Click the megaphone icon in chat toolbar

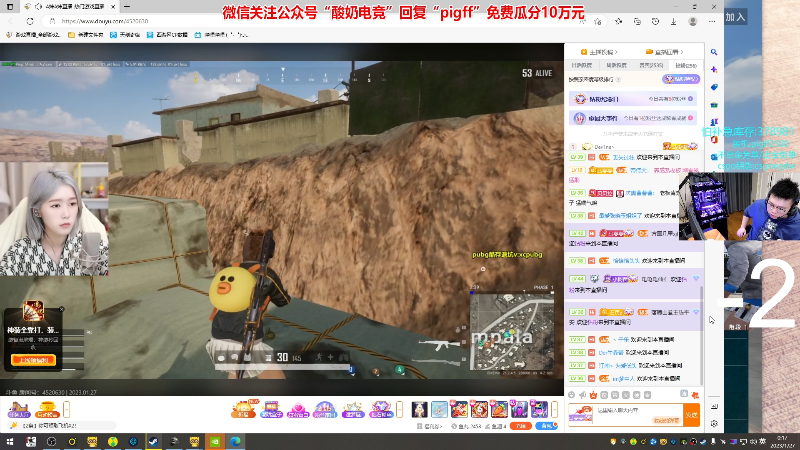pos(582,395)
